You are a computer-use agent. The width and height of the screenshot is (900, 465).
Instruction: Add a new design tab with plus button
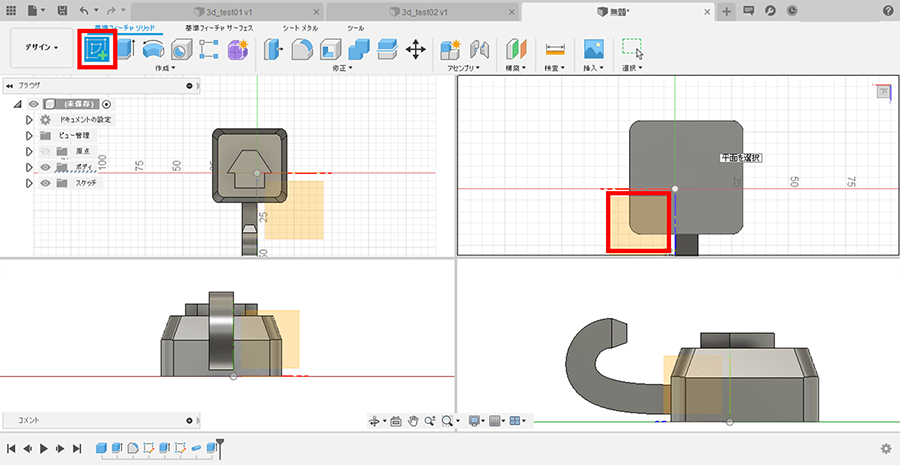[x=726, y=10]
